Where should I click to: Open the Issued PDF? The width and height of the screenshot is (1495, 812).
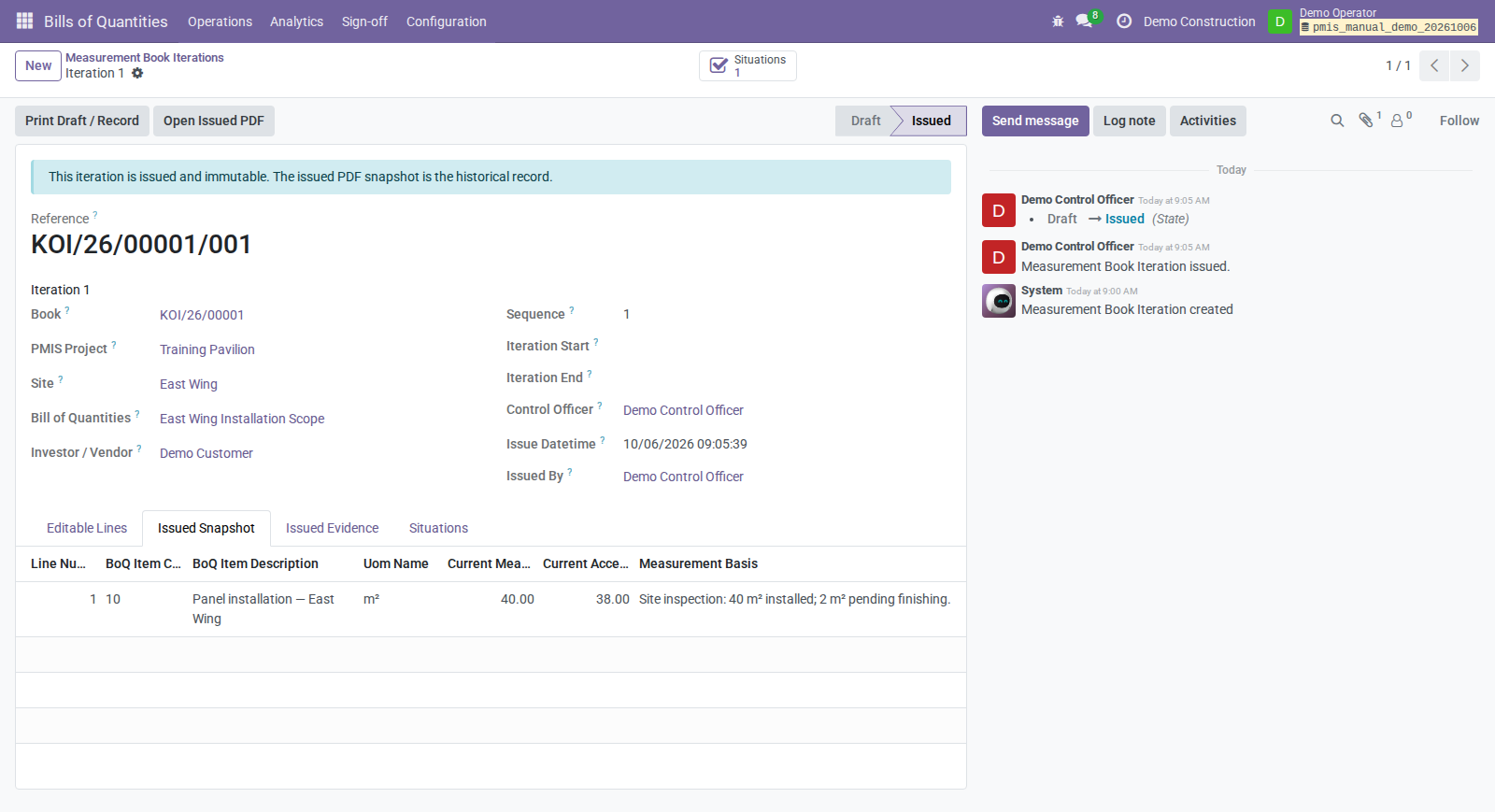point(214,121)
